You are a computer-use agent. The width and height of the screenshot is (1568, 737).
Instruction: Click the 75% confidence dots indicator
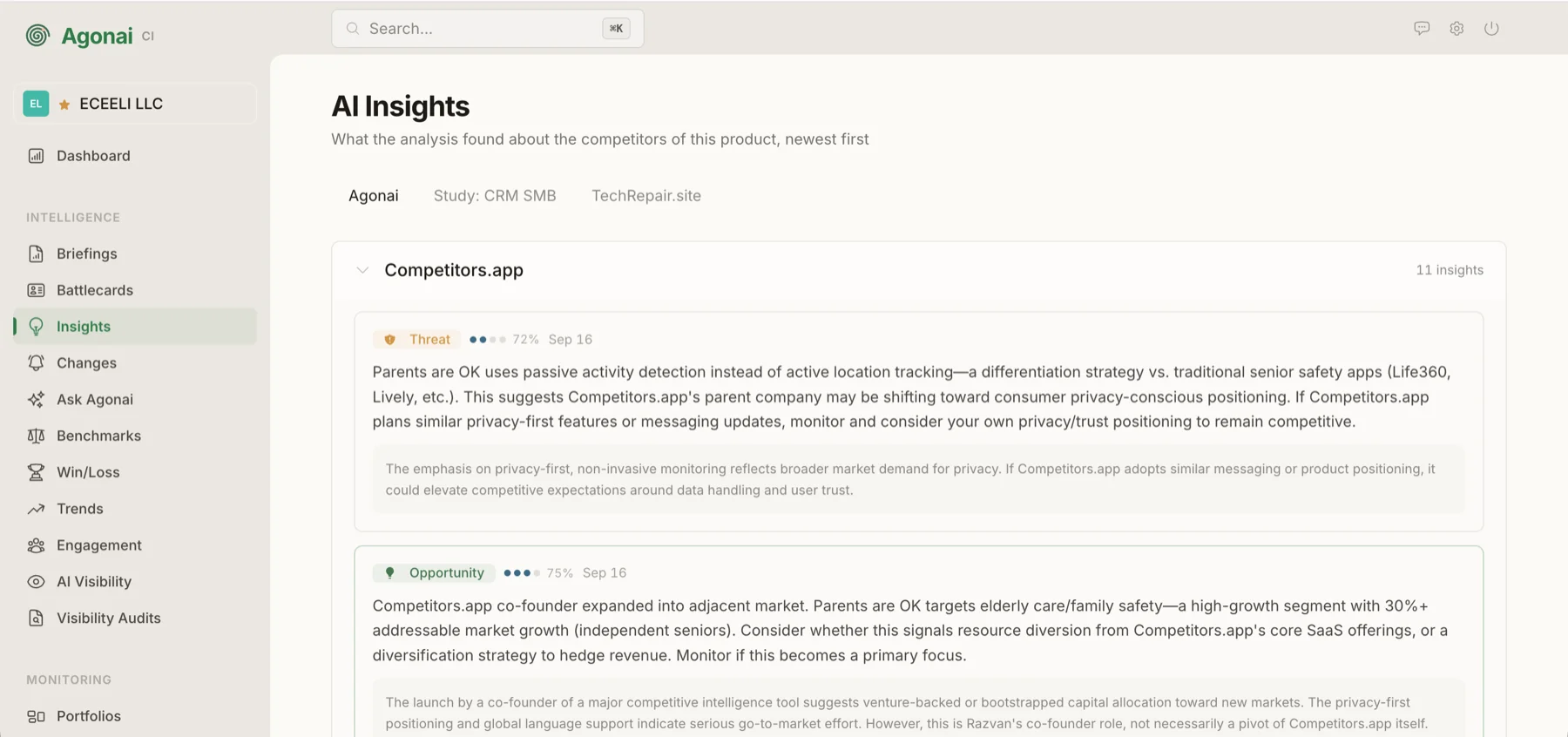tap(522, 573)
